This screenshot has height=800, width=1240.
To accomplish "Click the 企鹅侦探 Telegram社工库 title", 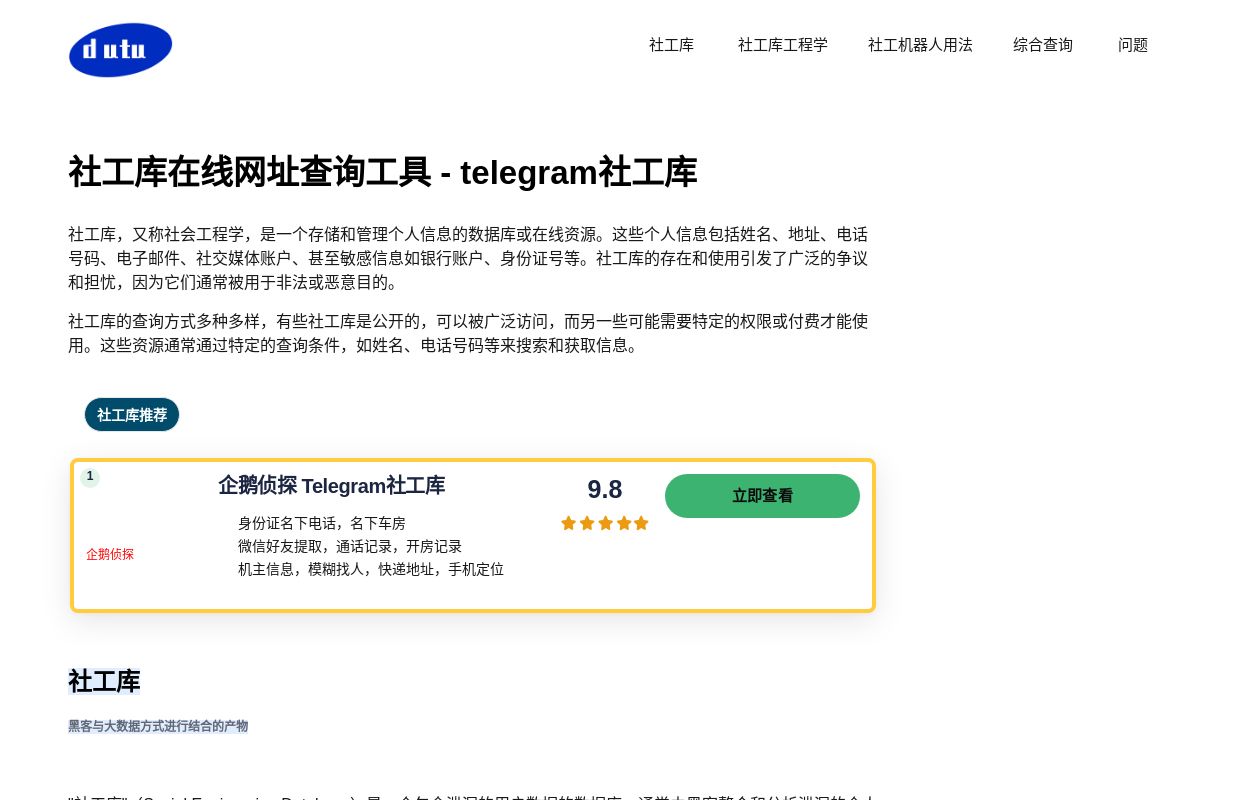I will coord(331,486).
